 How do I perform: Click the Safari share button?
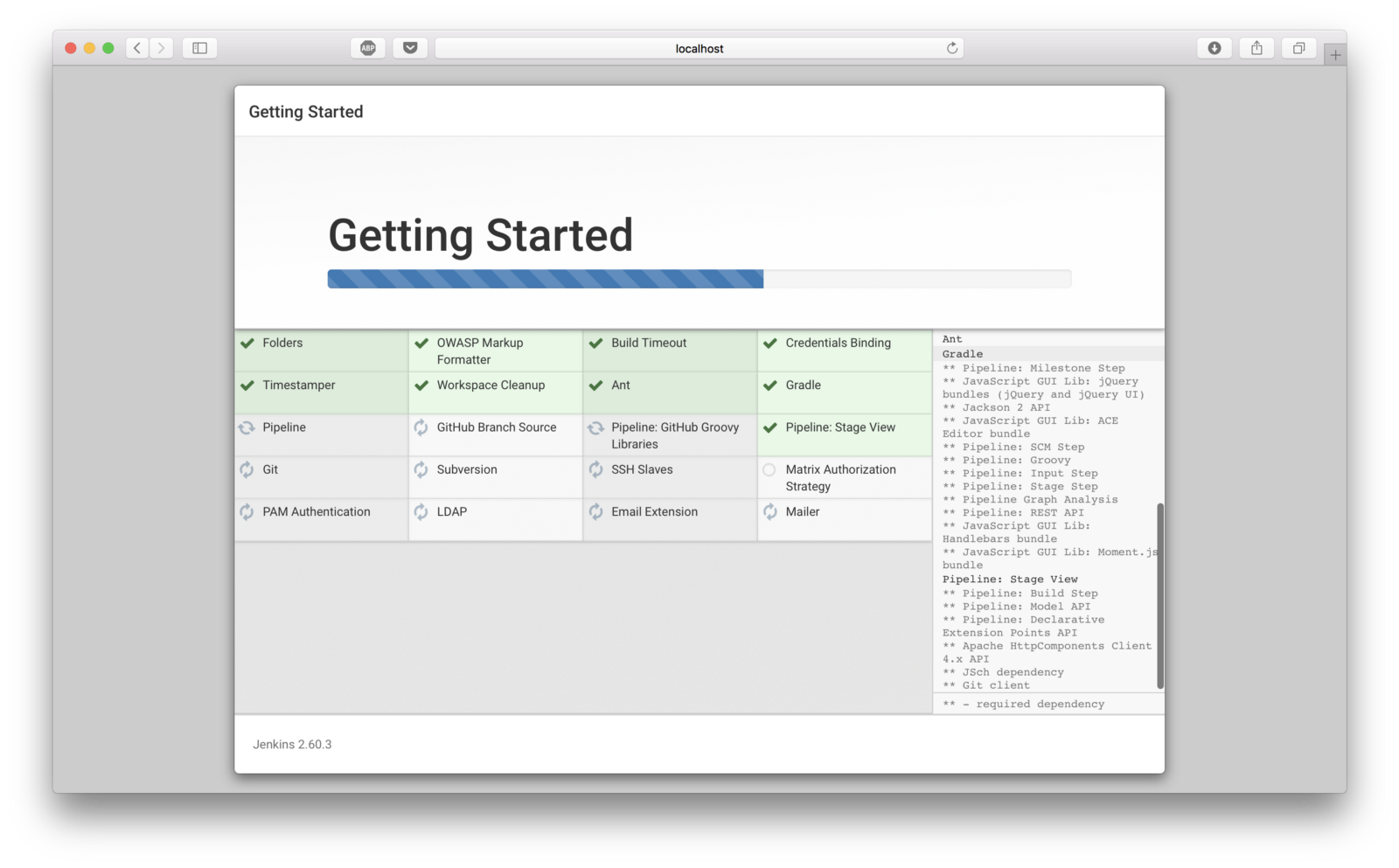1256,48
